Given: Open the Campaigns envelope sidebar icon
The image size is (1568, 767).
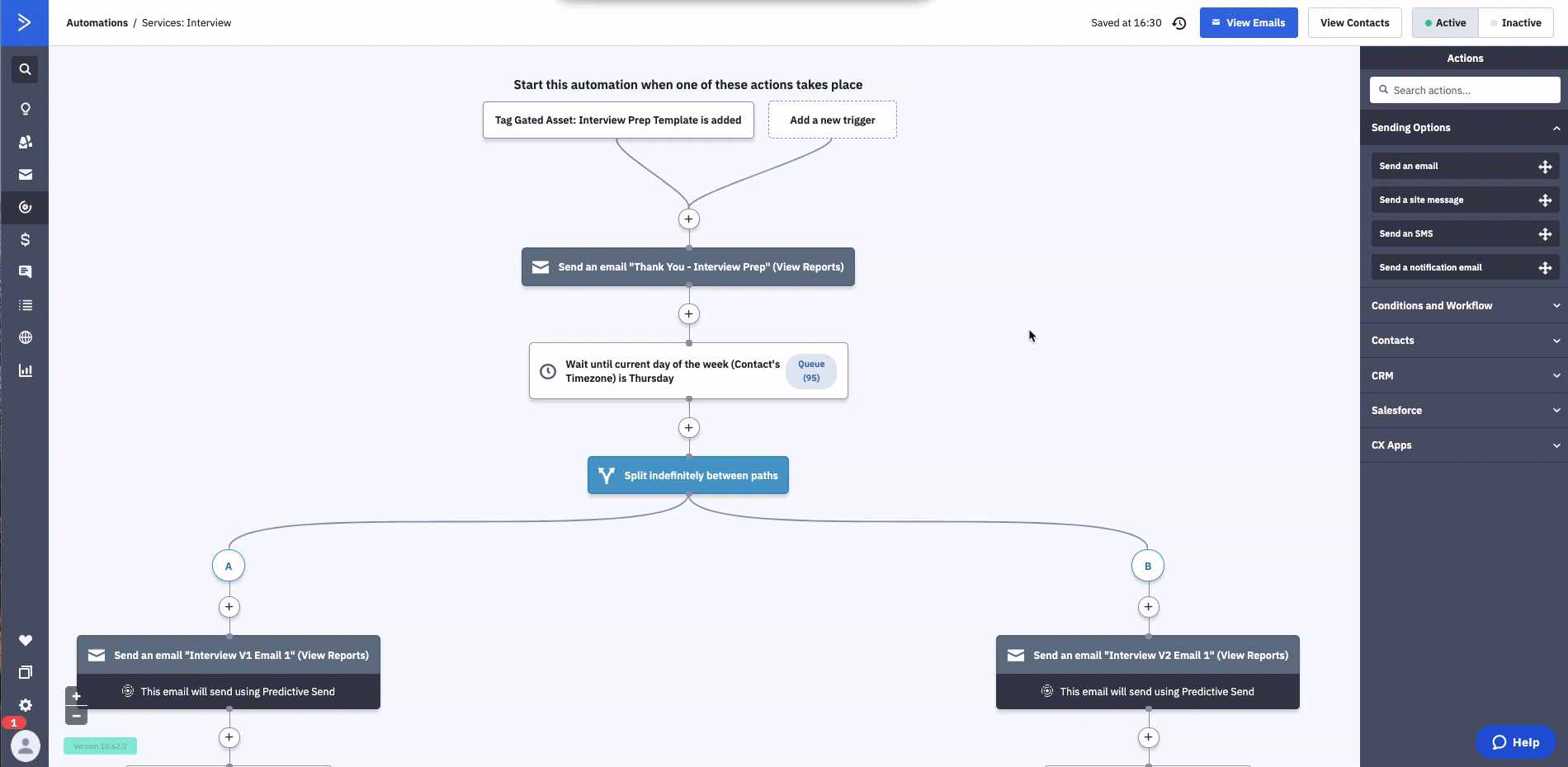Looking at the screenshot, I should coord(25,174).
